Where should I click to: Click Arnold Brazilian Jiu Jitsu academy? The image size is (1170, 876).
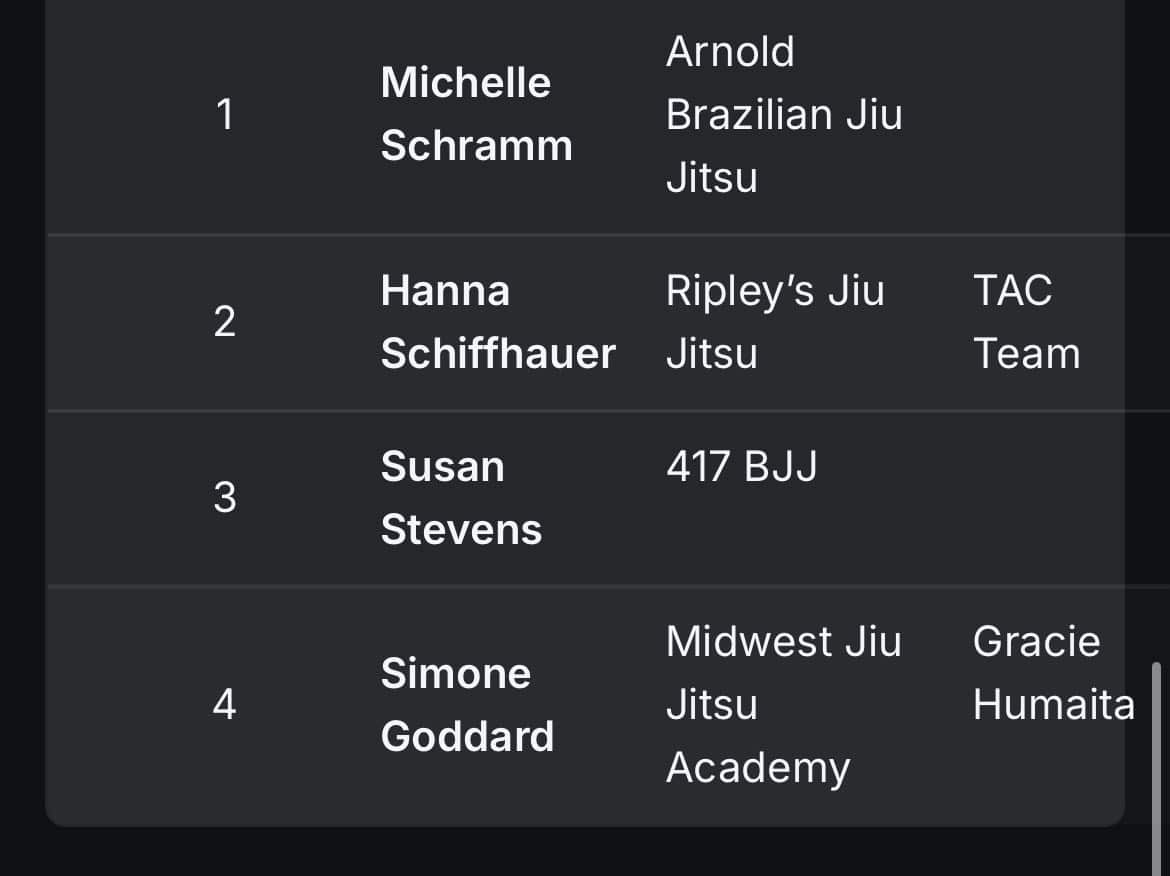coord(784,114)
